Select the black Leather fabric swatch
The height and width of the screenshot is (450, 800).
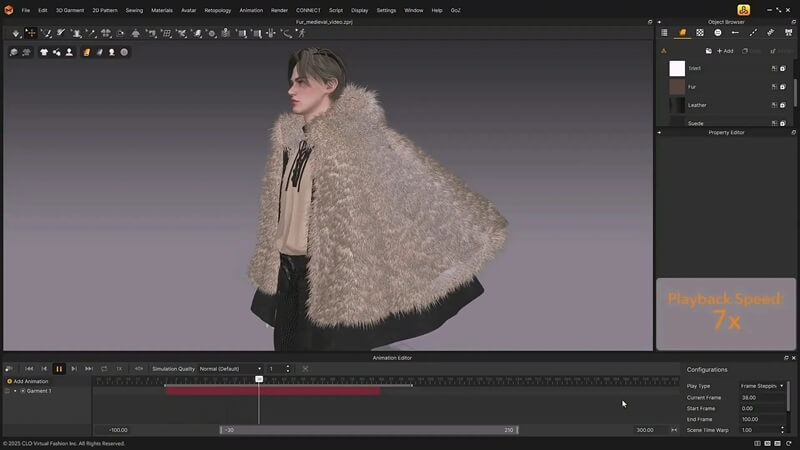(x=677, y=105)
